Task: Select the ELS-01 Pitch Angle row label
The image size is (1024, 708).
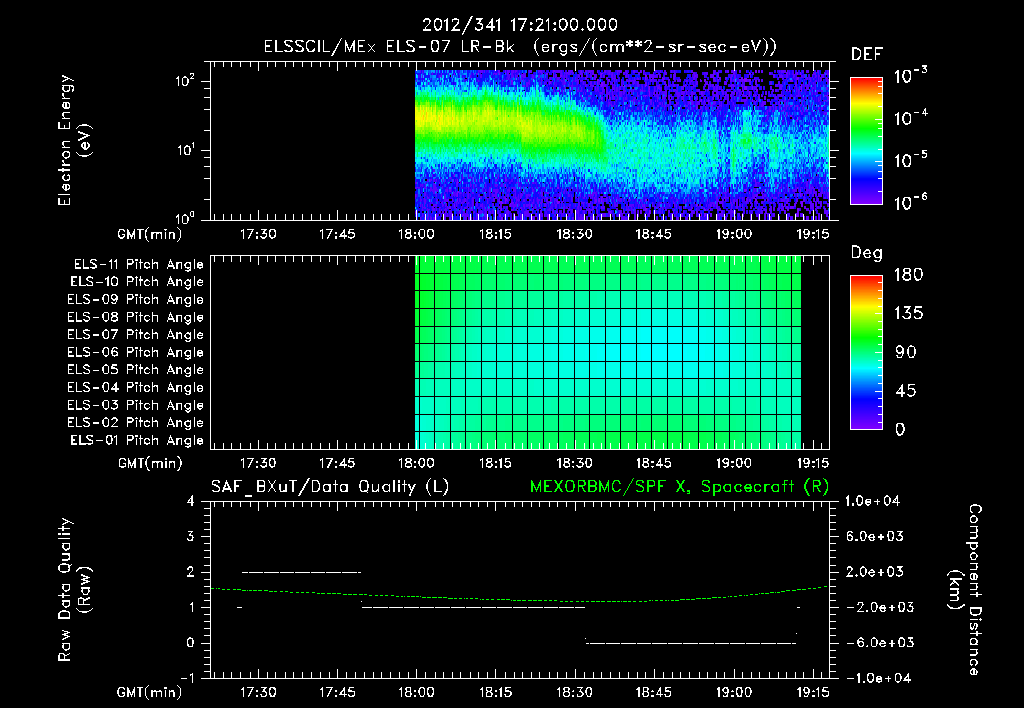Action: pos(136,441)
